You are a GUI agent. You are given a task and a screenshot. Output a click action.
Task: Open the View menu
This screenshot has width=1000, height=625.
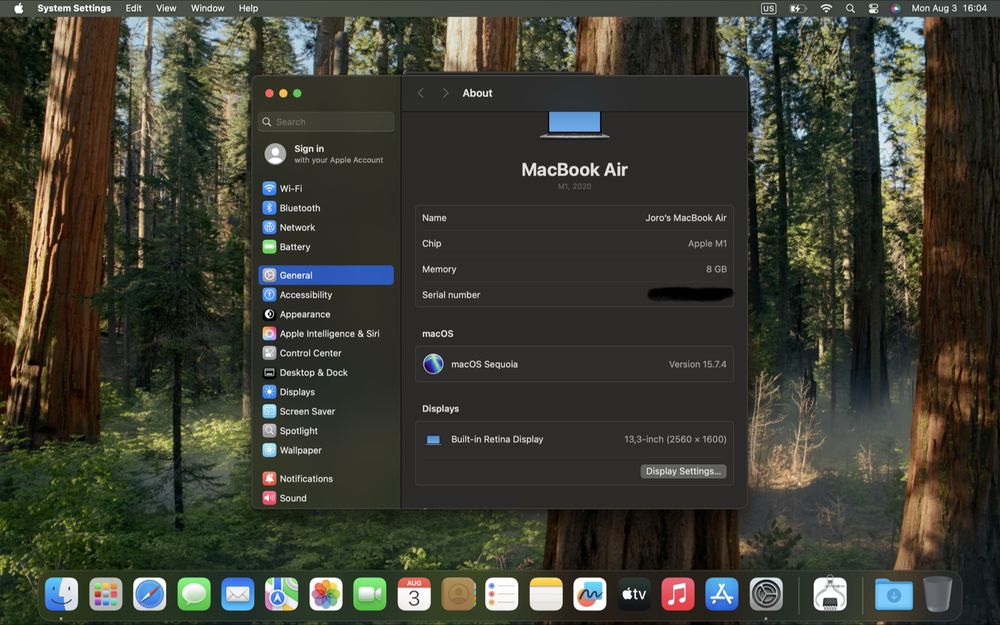click(x=166, y=8)
